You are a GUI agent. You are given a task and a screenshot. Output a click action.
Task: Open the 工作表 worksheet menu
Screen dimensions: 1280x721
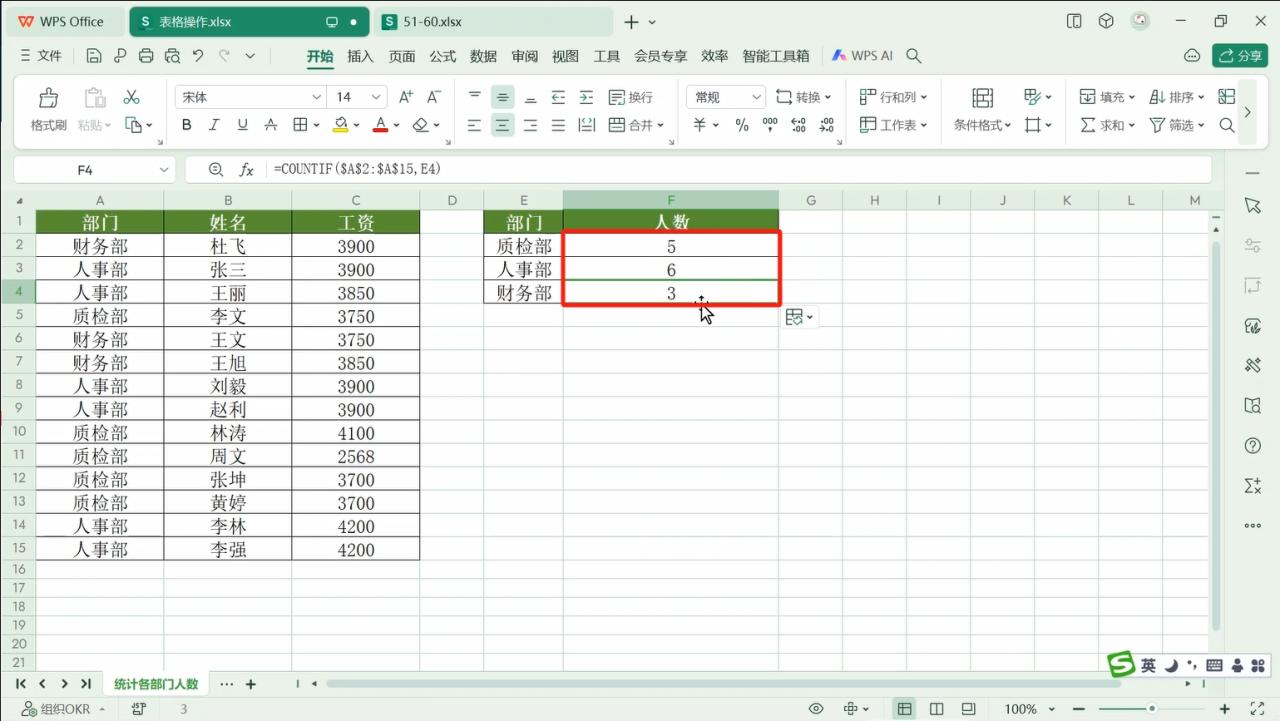point(893,125)
